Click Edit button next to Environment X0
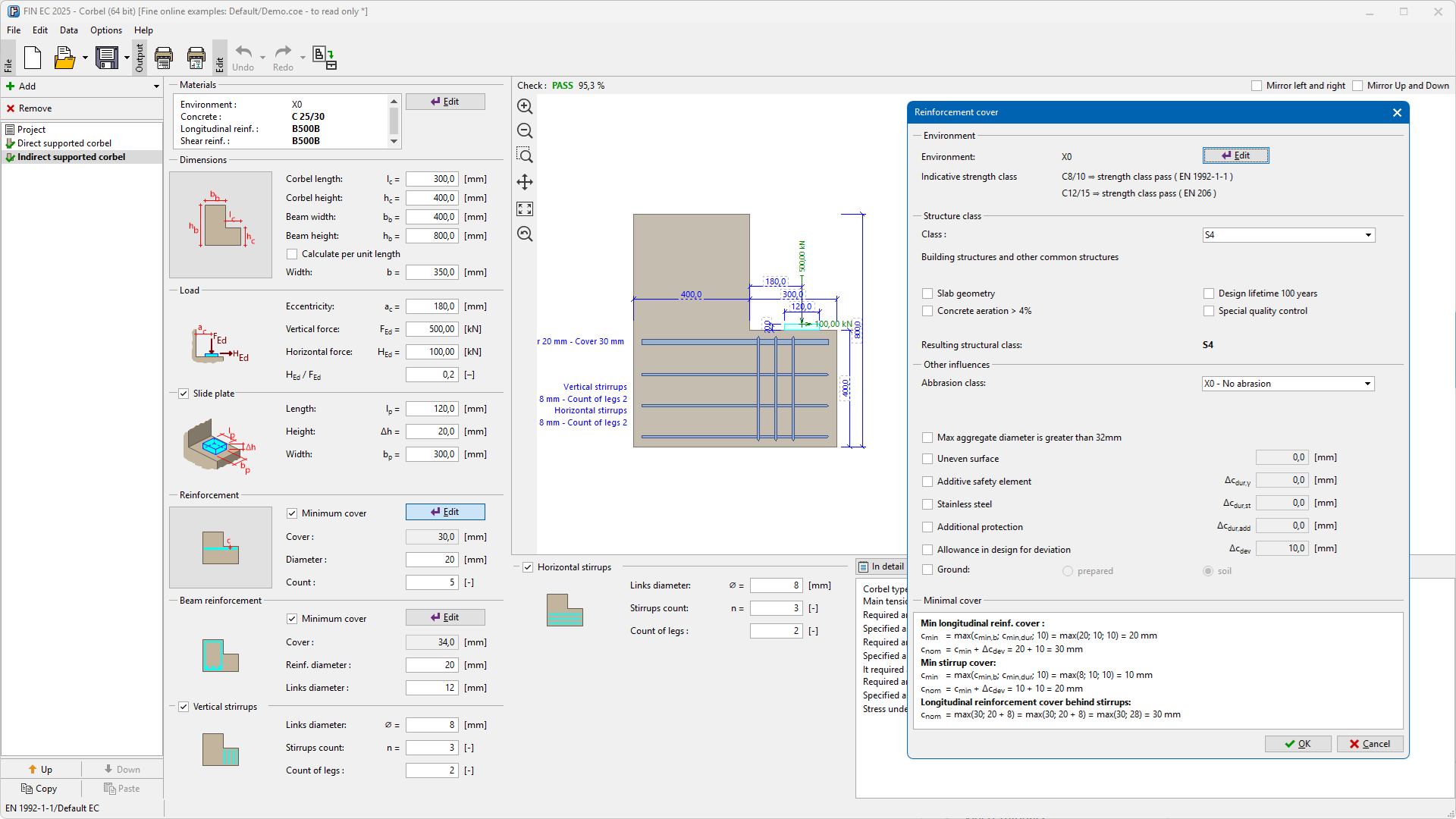 click(1235, 155)
